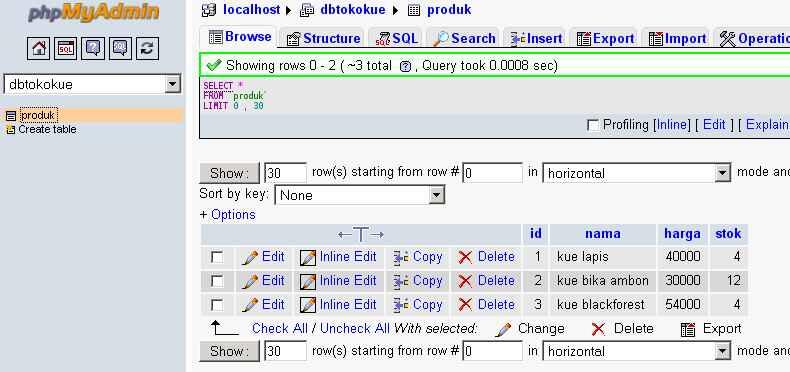
Task: Open phpMyAdmin documentation icon
Action: pos(93,49)
